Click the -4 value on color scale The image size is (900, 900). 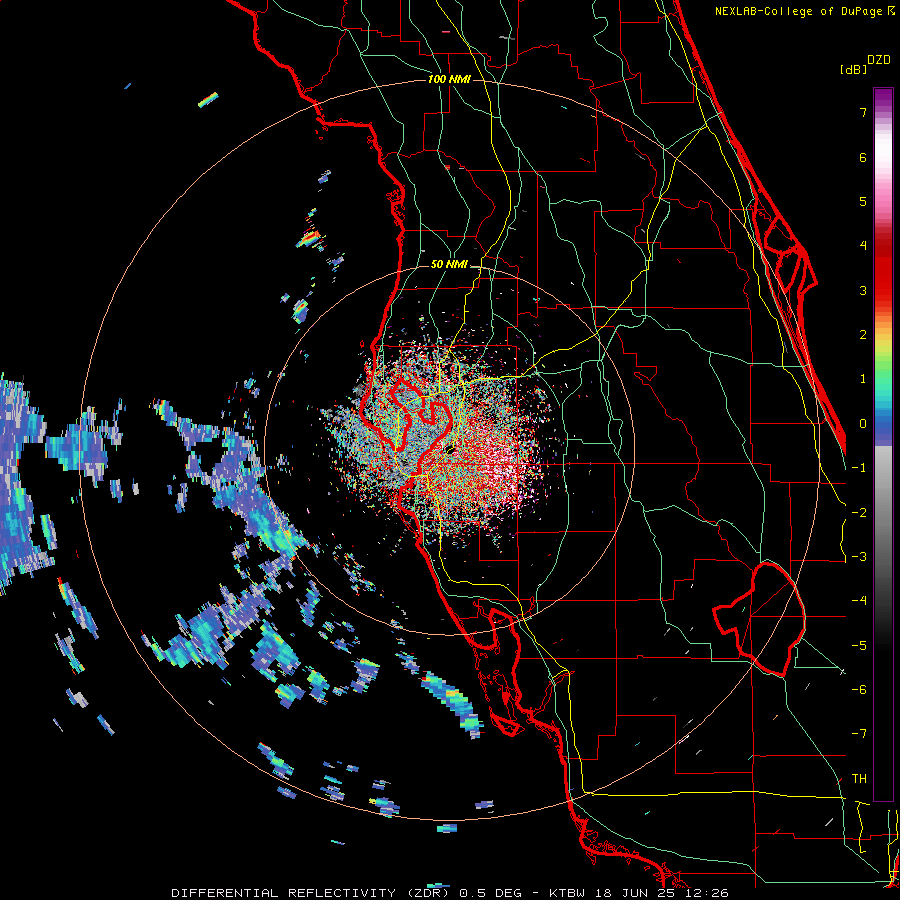(x=859, y=601)
